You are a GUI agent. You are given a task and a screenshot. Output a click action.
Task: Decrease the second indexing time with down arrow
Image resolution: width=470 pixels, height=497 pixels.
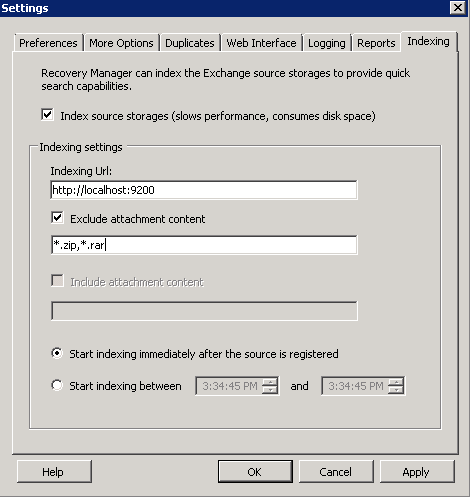pyautogui.click(x=396, y=390)
